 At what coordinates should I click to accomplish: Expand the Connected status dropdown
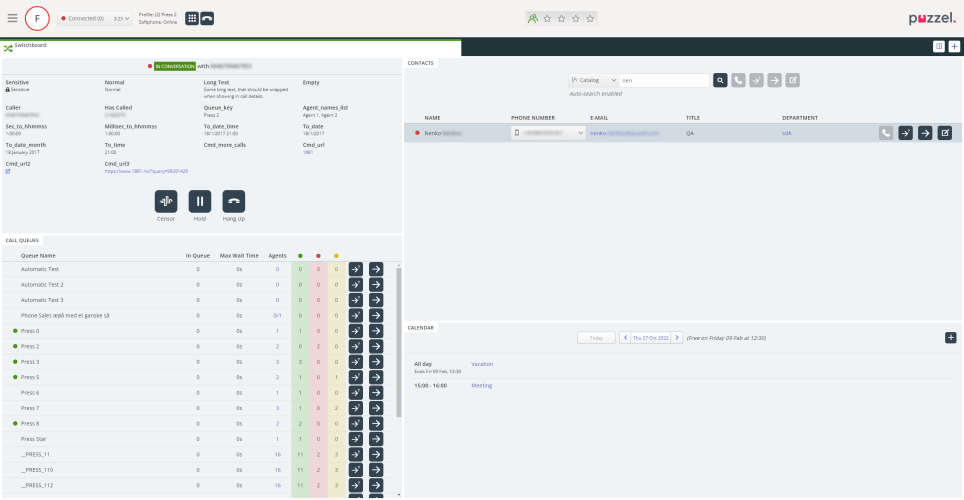pyautogui.click(x=97, y=18)
